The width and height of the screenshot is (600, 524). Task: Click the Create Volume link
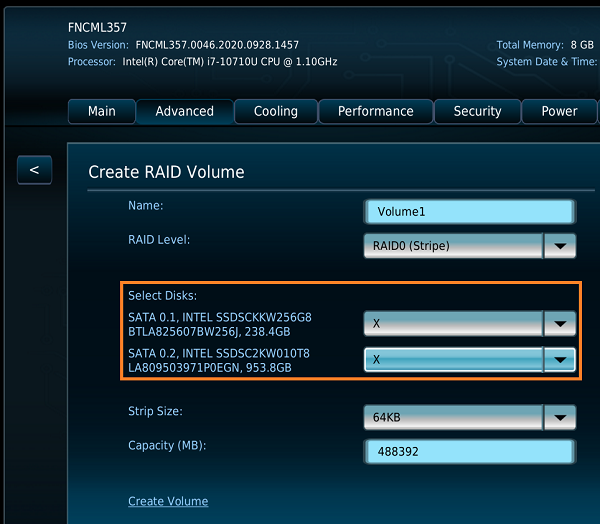(168, 501)
